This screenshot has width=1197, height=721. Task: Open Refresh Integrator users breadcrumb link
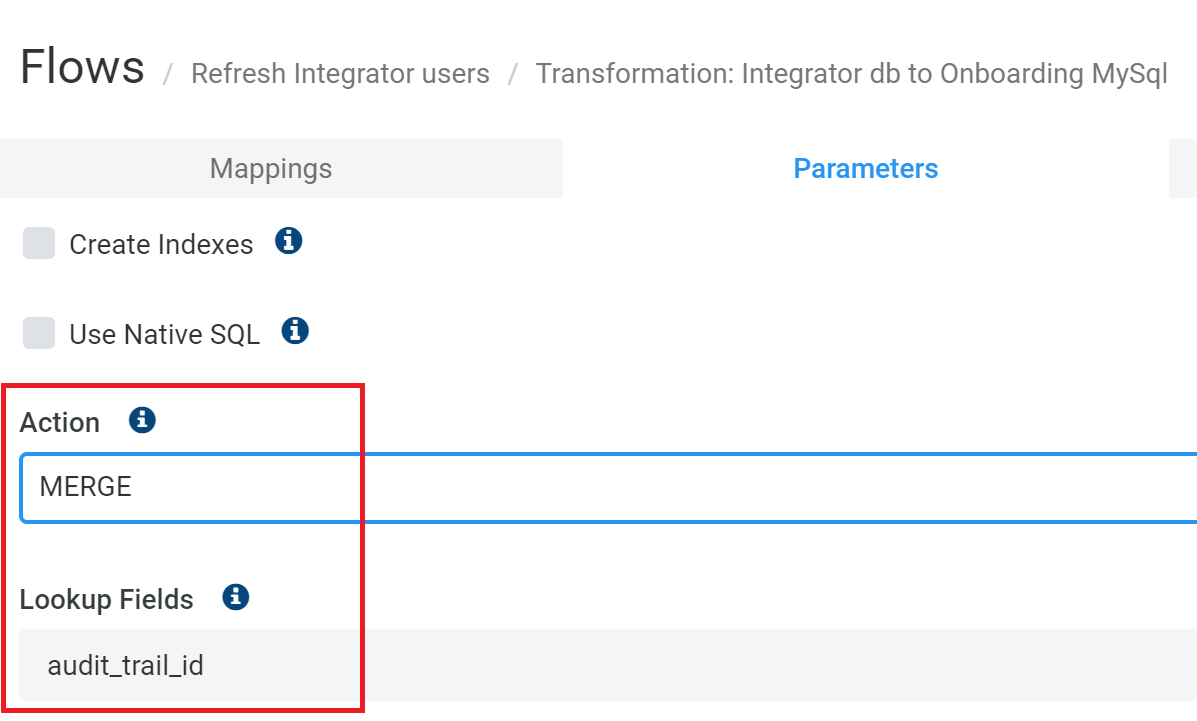[x=340, y=74]
